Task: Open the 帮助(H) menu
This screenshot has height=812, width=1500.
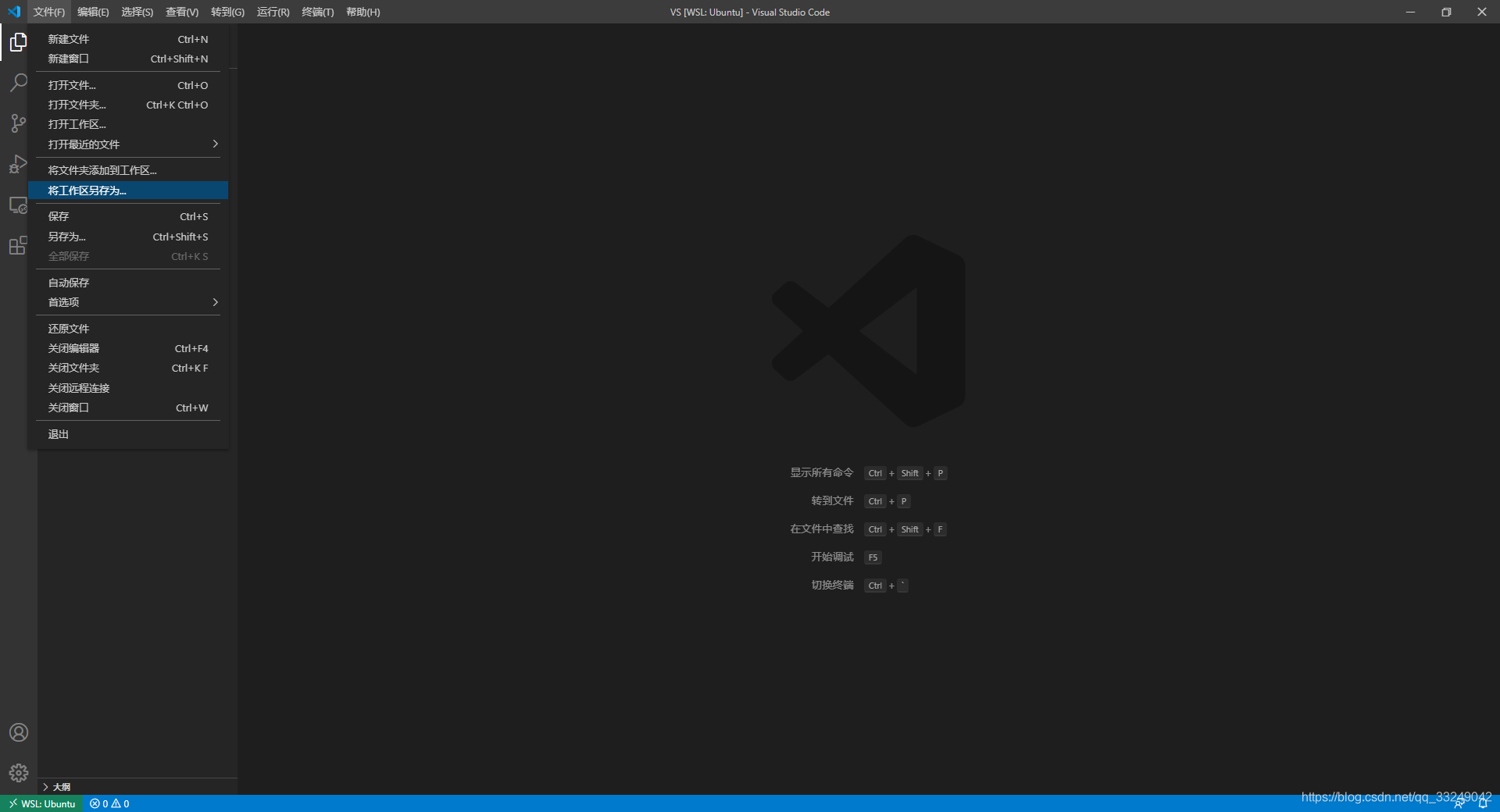Action: [363, 12]
